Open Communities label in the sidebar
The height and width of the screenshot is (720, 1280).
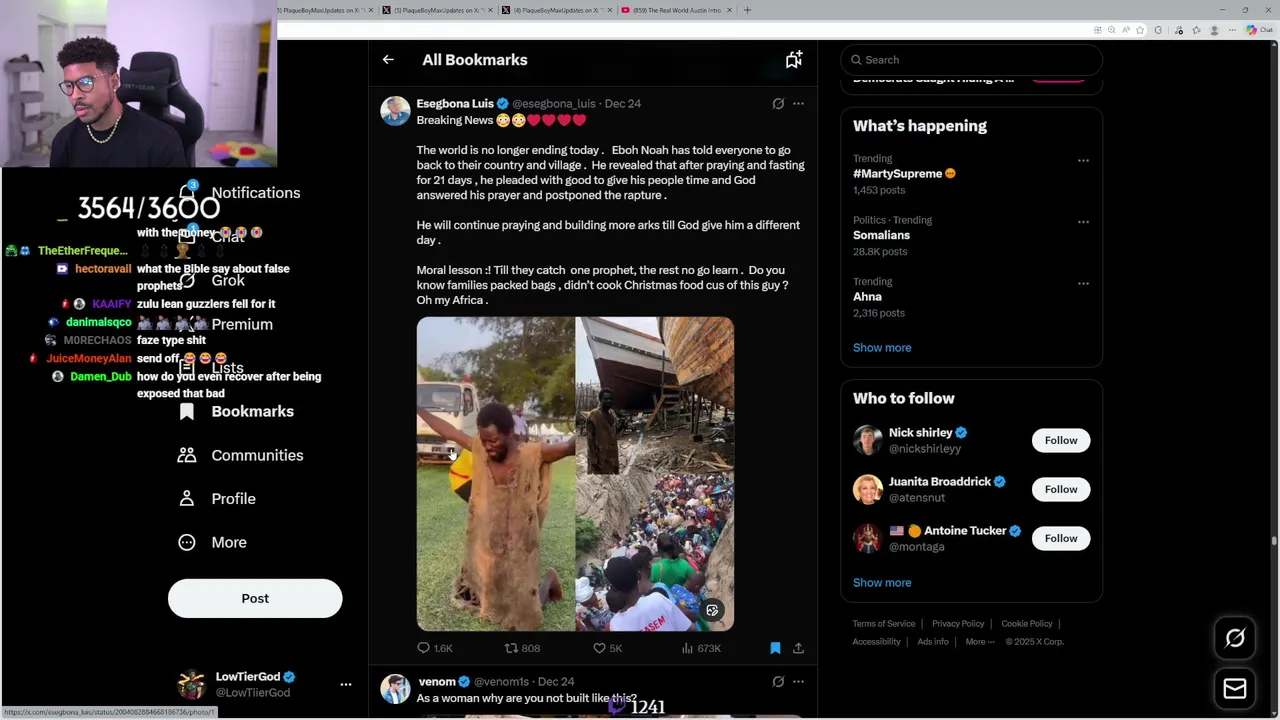click(x=257, y=455)
